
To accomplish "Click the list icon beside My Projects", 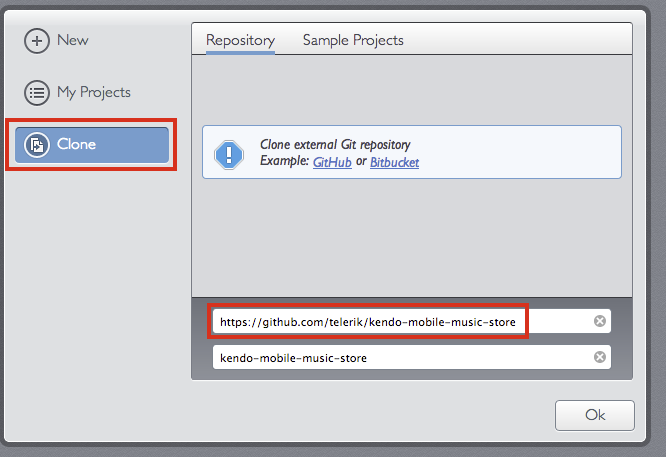I will 37,93.
